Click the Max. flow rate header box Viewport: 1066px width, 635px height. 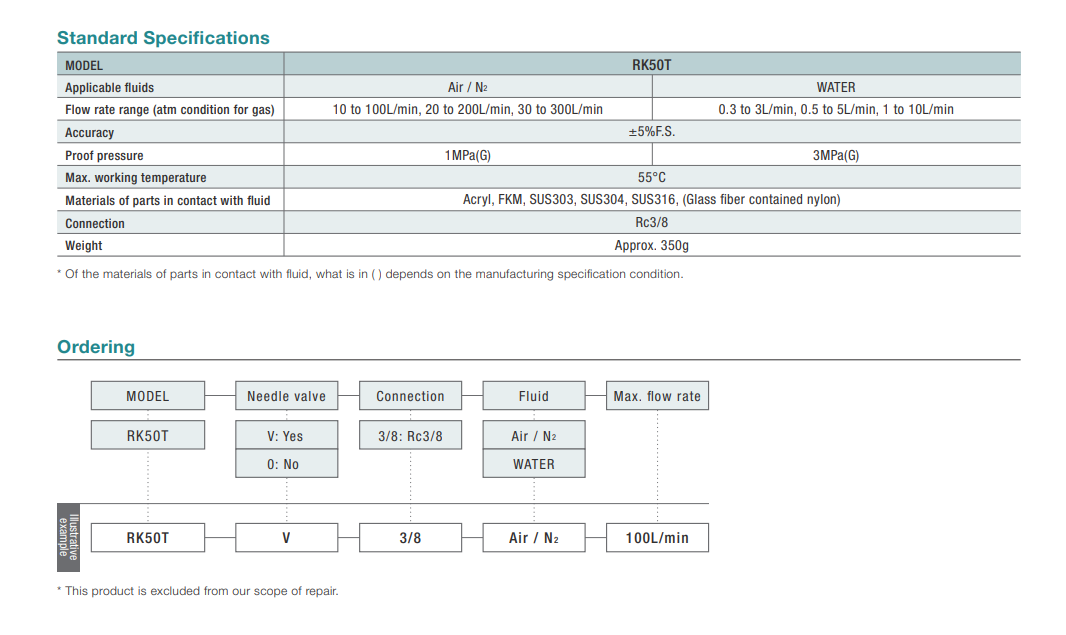[x=657, y=396]
